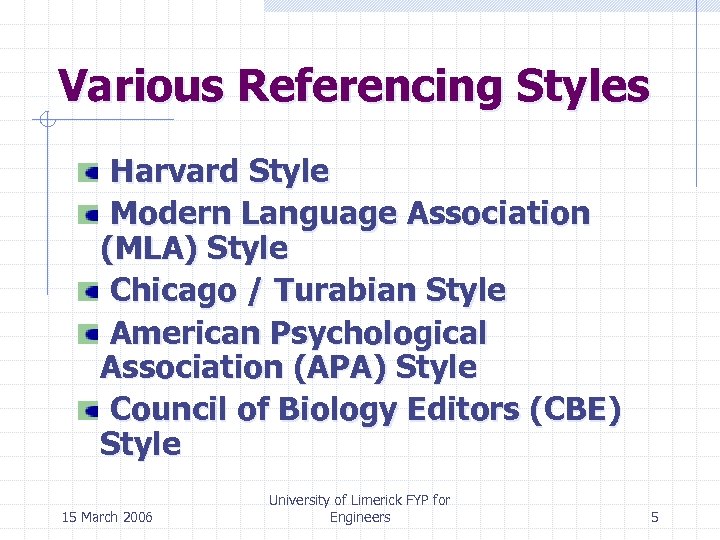This screenshot has width=720, height=540.
Task: Click 'Association (APA) Style' text line
Action: point(288,367)
